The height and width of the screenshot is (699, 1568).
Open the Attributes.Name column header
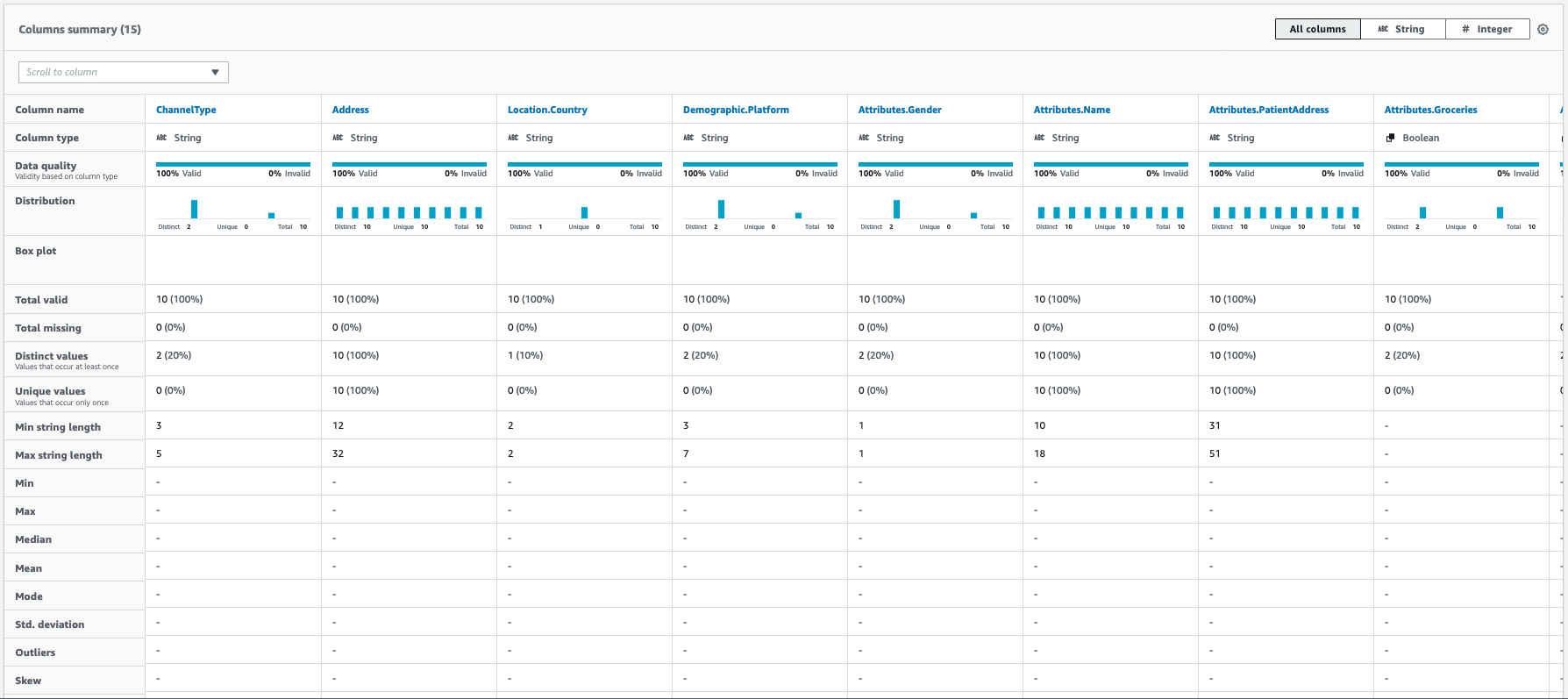click(1072, 110)
